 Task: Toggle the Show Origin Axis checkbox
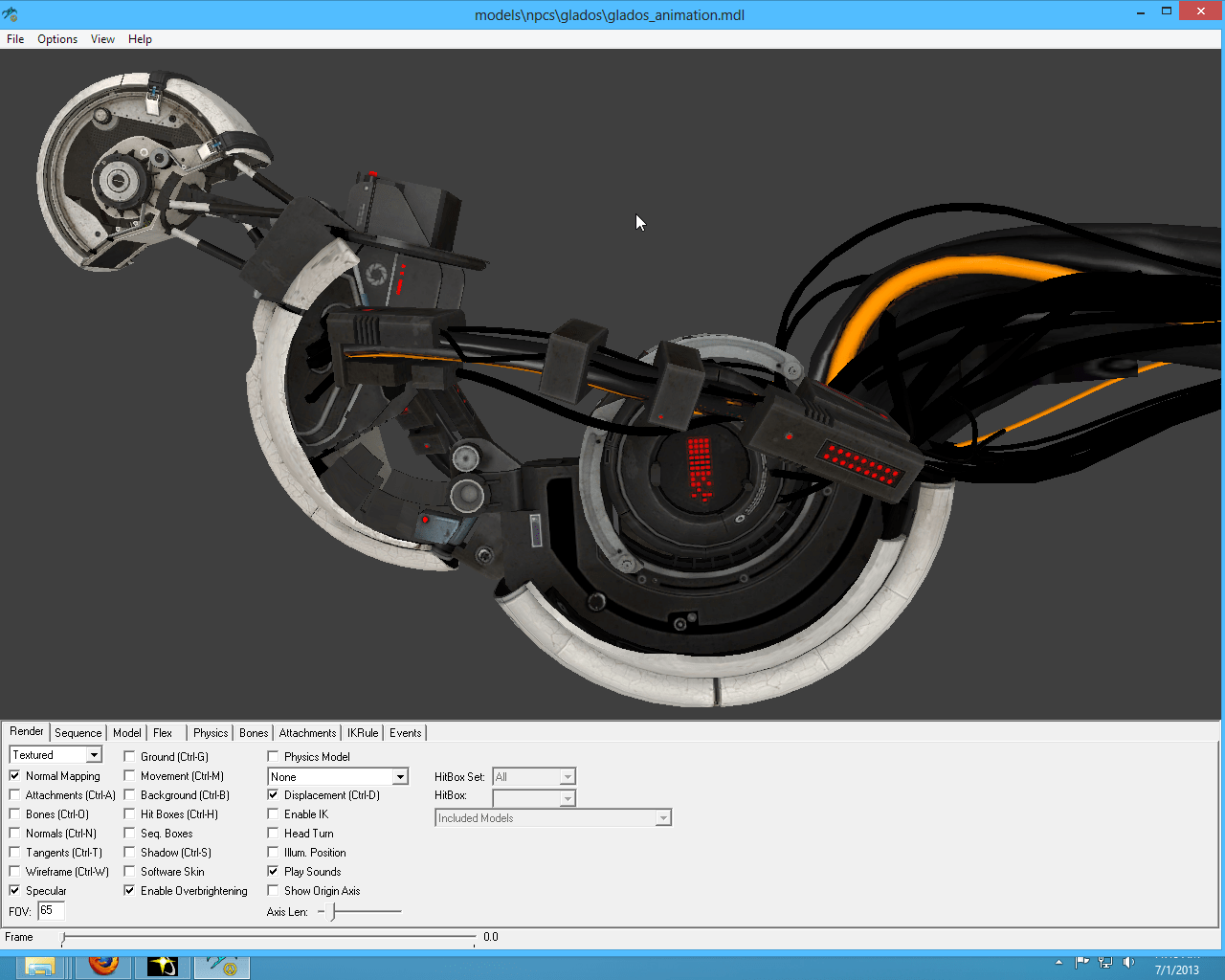tap(273, 891)
